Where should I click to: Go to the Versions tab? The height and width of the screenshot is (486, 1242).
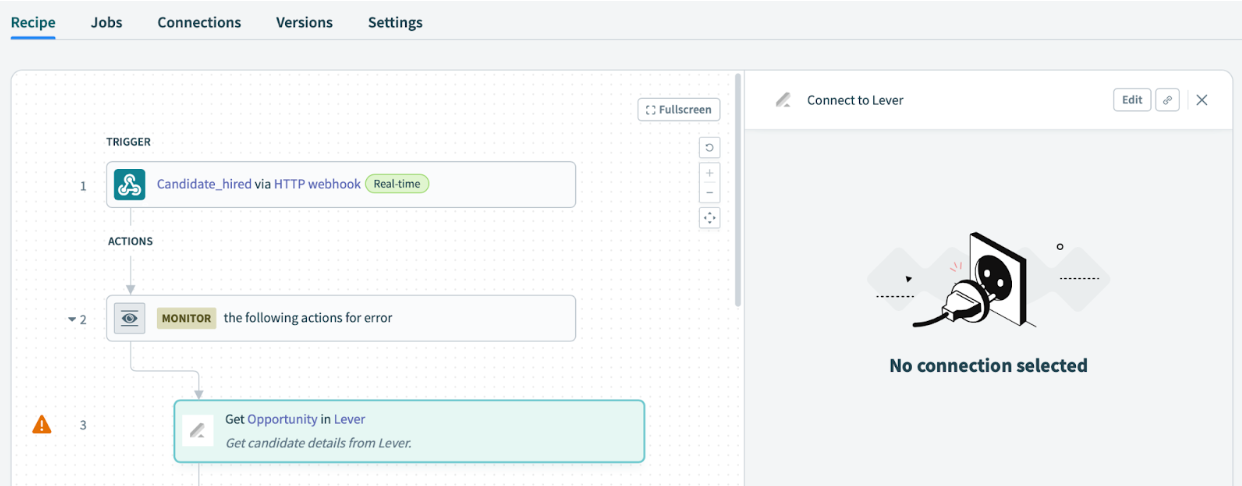click(304, 22)
